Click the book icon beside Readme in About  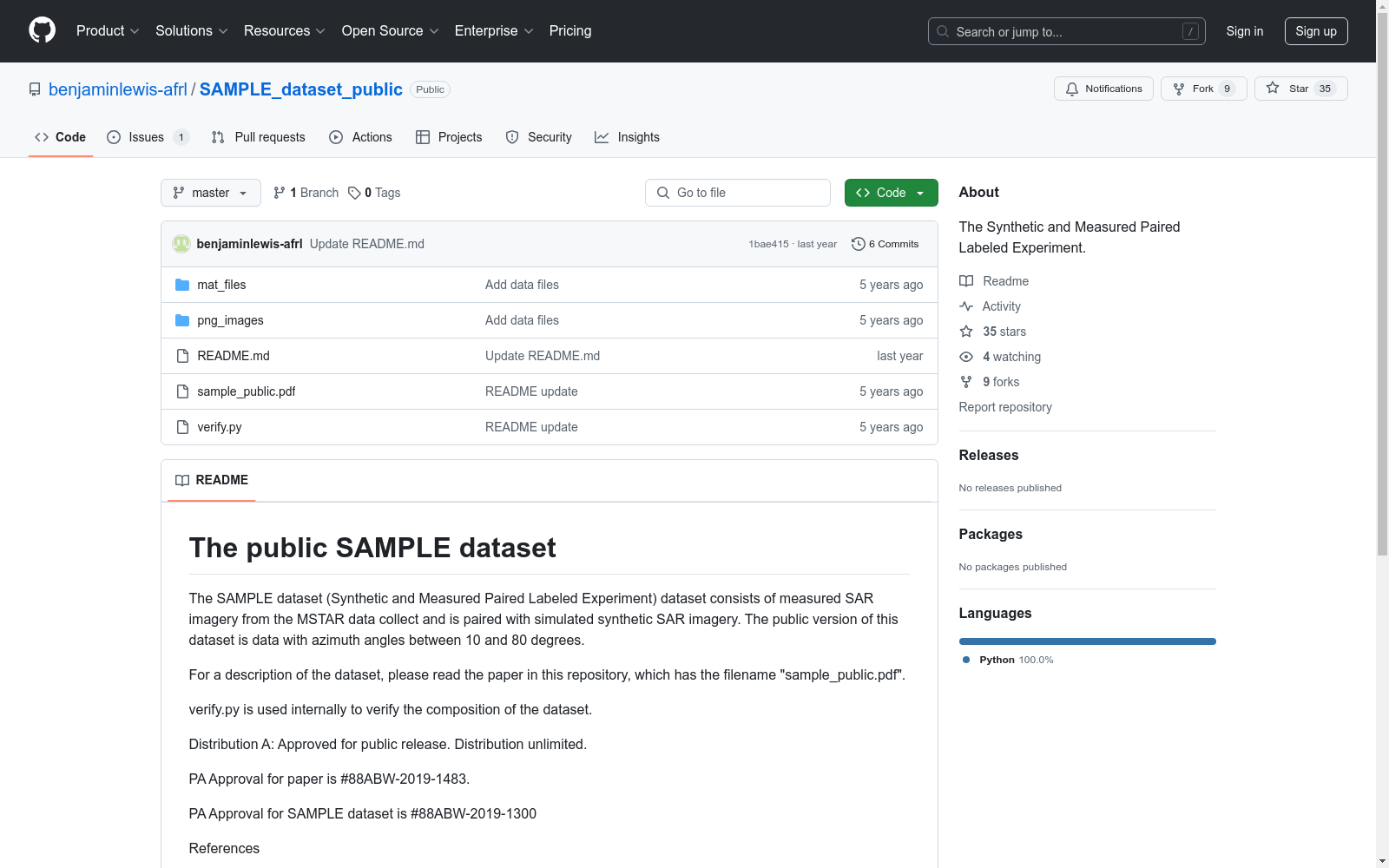coord(966,281)
